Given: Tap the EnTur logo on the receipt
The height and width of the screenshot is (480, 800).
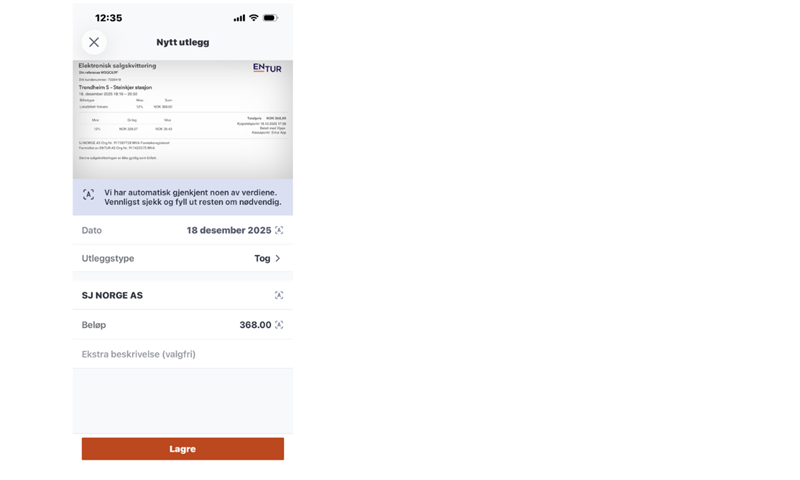Looking at the screenshot, I should coord(267,68).
